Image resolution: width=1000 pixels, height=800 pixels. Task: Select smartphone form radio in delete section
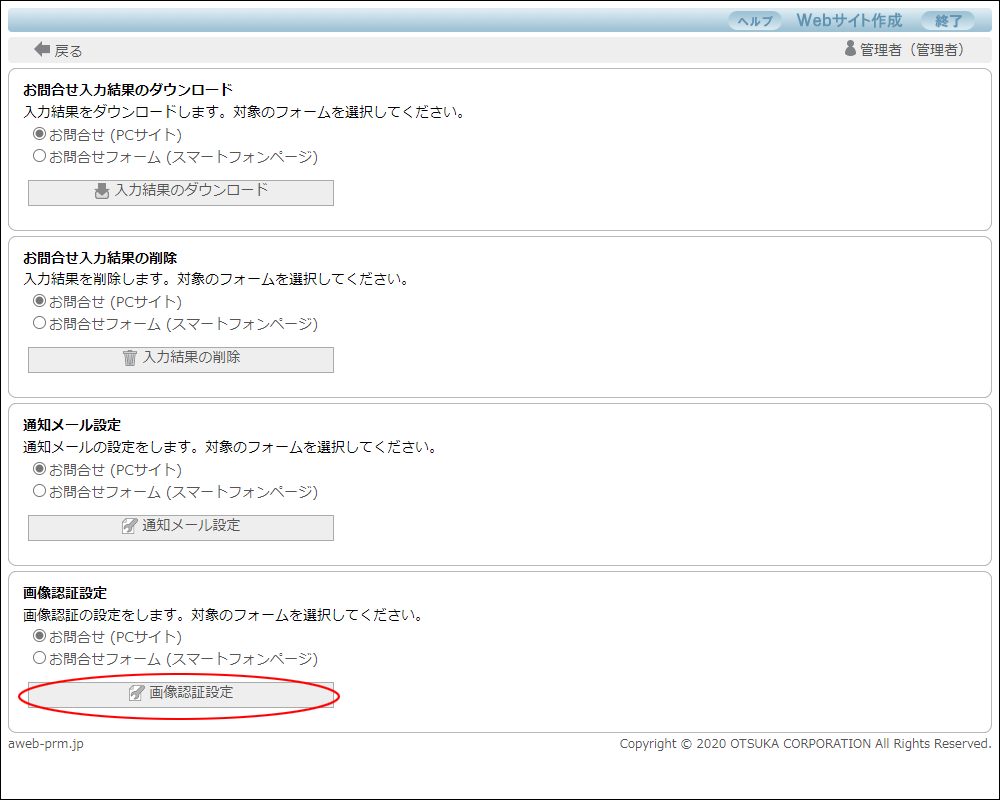[x=40, y=323]
